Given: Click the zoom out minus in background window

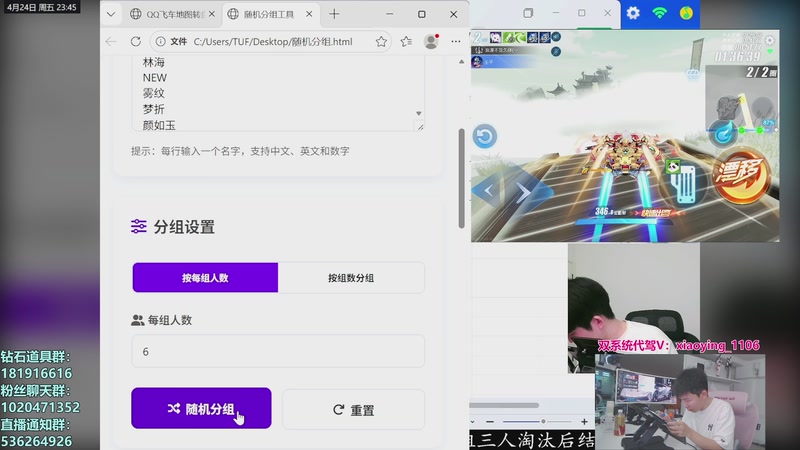Looking at the screenshot, I should 490,422.
